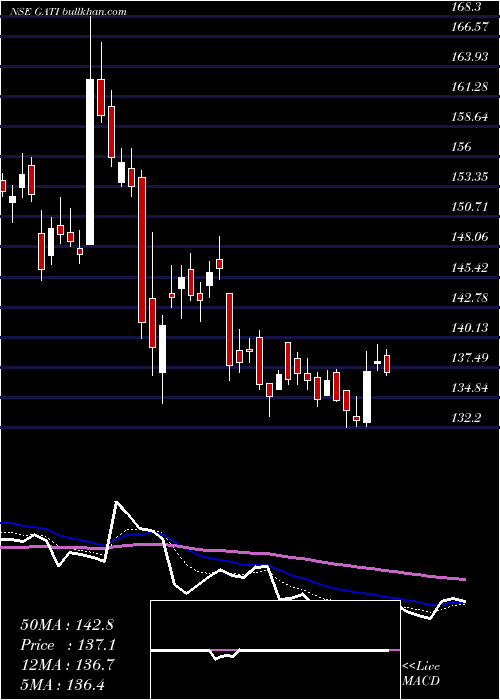Select the 153.35 price axis label
The width and height of the screenshot is (500, 700).
[x=472, y=177]
